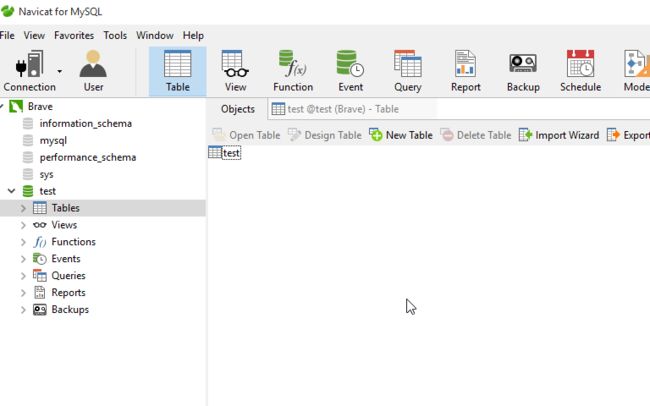The width and height of the screenshot is (650, 406).
Task: Select Events in the tree
Action: (66, 259)
